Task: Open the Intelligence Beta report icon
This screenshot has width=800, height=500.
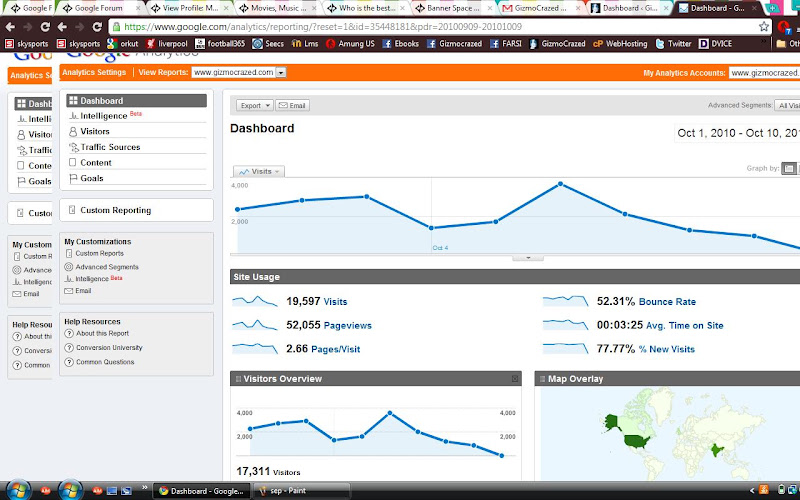Action: [x=73, y=116]
